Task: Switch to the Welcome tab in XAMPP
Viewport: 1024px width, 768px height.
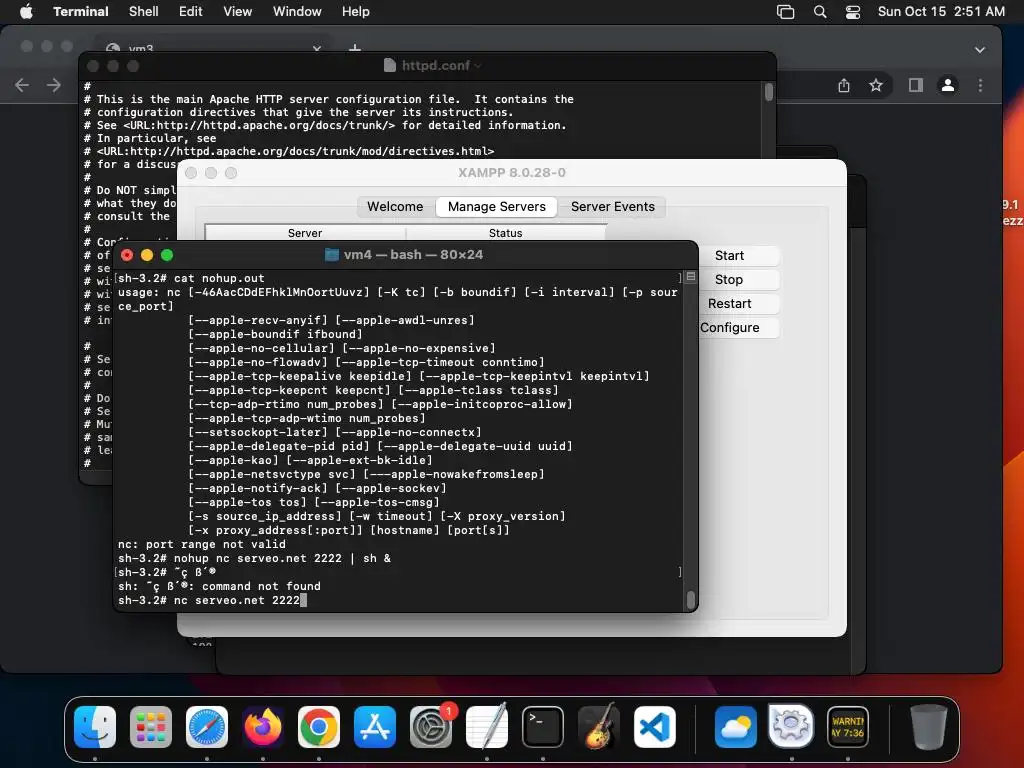Action: point(395,206)
